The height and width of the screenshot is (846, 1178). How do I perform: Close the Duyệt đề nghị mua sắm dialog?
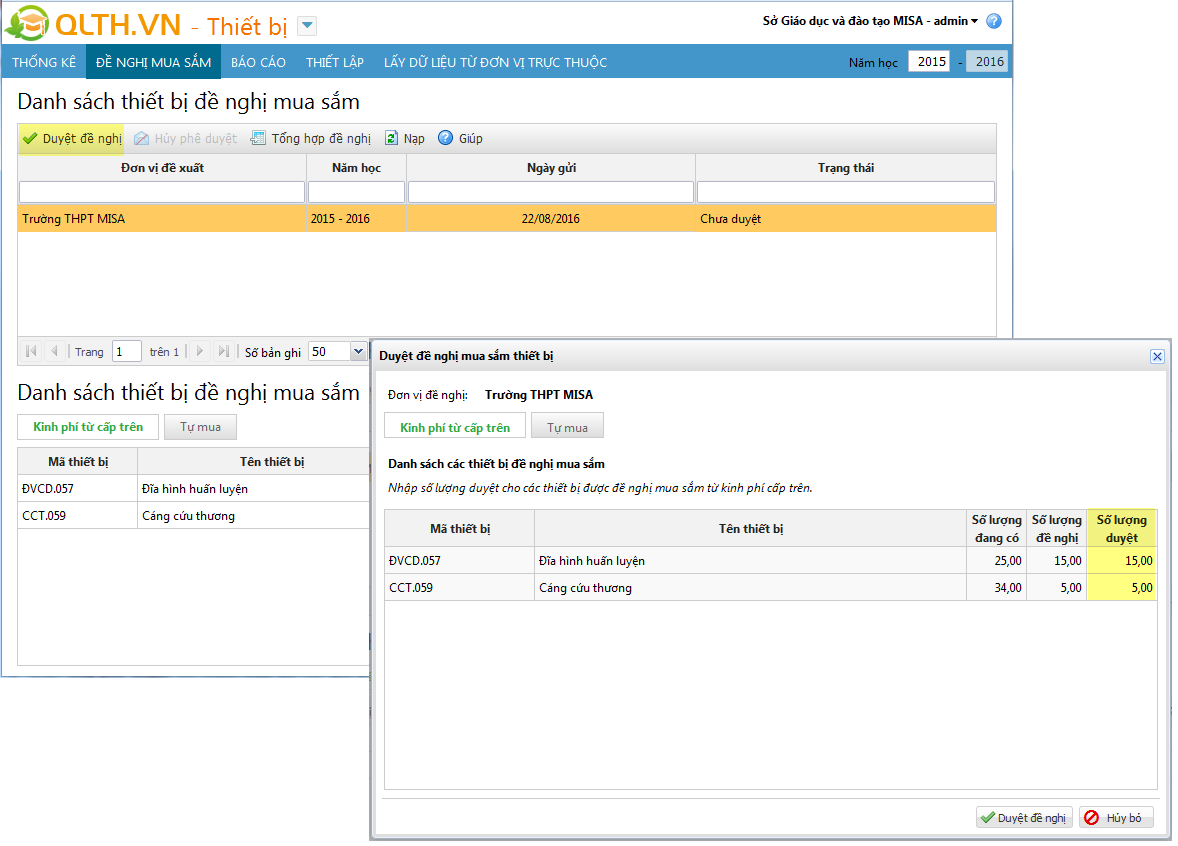tap(1157, 356)
